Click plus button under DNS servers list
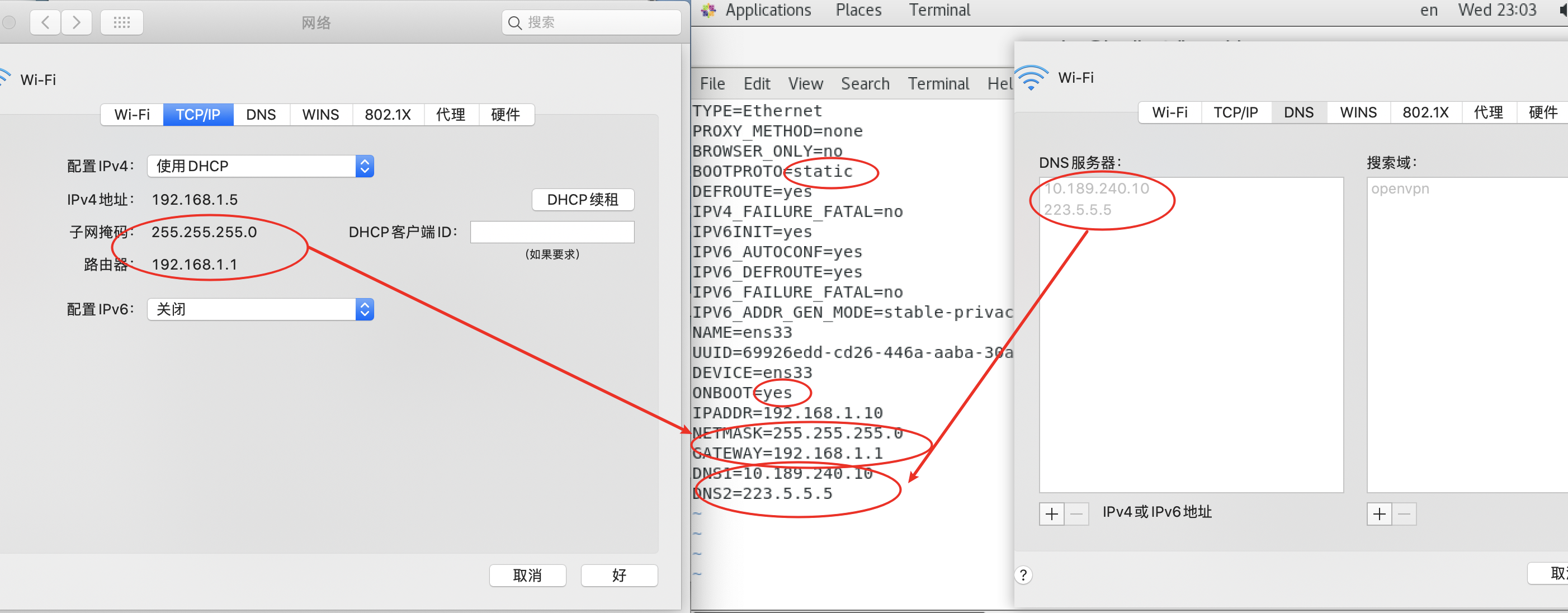 coord(1051,514)
